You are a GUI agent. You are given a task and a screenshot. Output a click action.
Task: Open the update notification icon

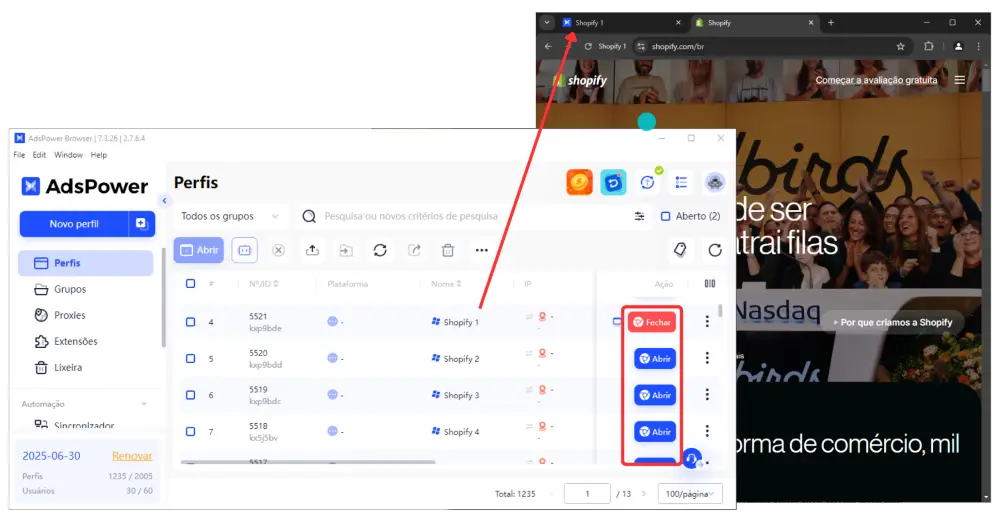[x=648, y=182]
